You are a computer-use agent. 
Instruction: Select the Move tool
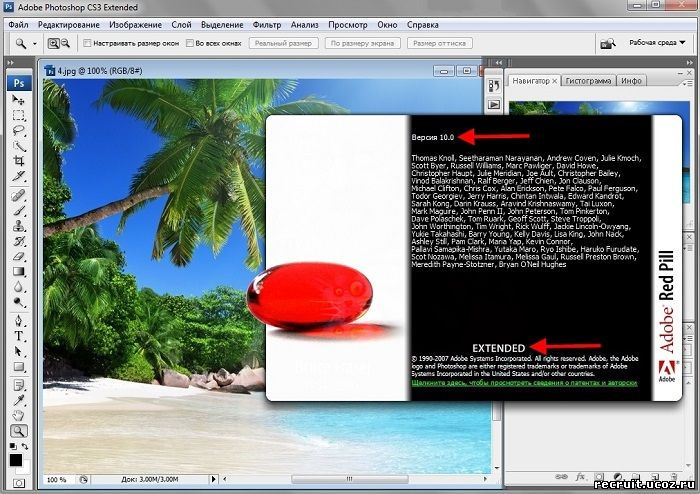[x=18, y=100]
